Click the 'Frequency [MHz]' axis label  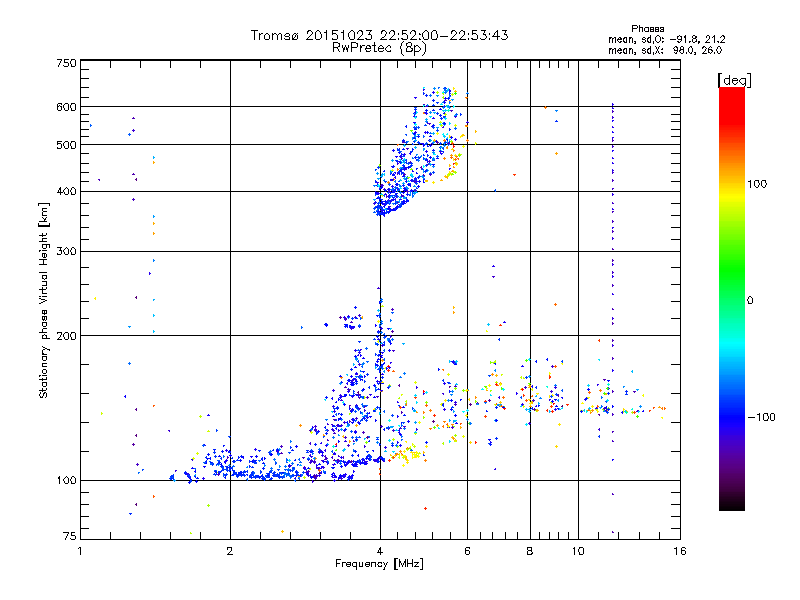click(x=379, y=564)
